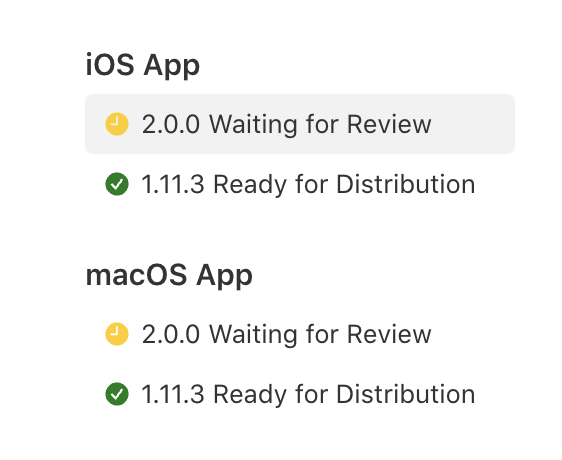Click the macOS App section heading
This screenshot has width=562, height=460.
169,276
